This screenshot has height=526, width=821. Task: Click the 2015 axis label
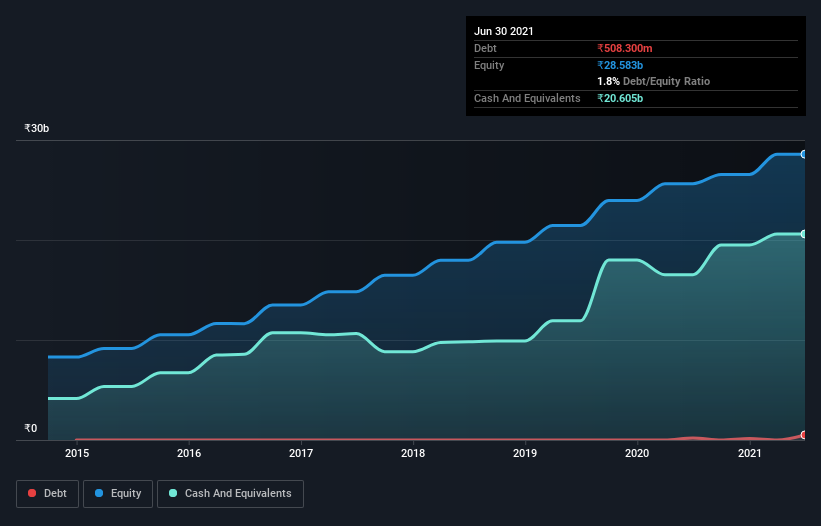77,453
